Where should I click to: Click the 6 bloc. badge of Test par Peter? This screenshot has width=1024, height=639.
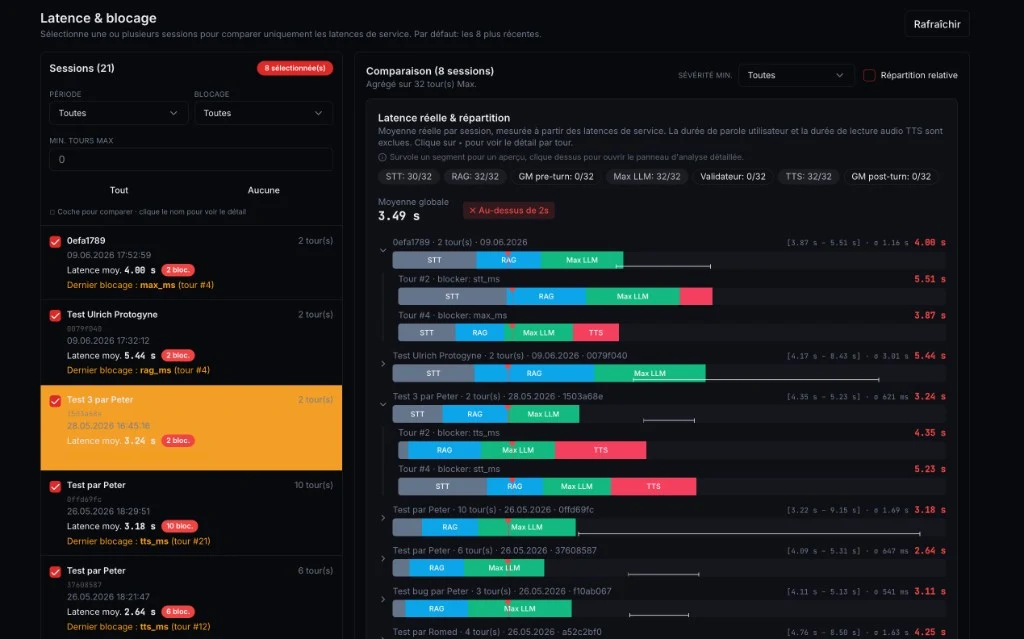(x=178, y=612)
